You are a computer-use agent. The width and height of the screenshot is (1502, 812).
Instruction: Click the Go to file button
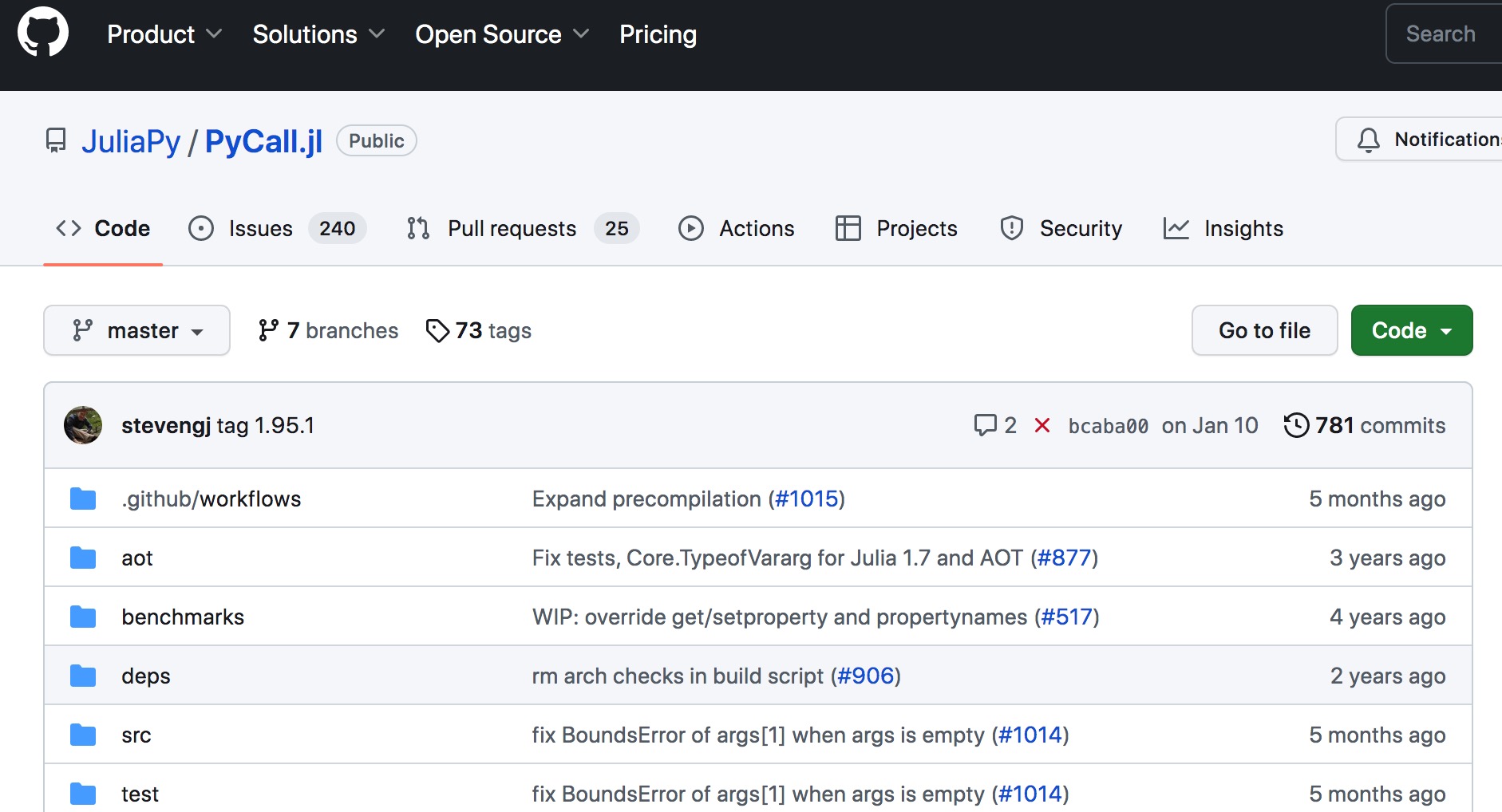coord(1264,330)
